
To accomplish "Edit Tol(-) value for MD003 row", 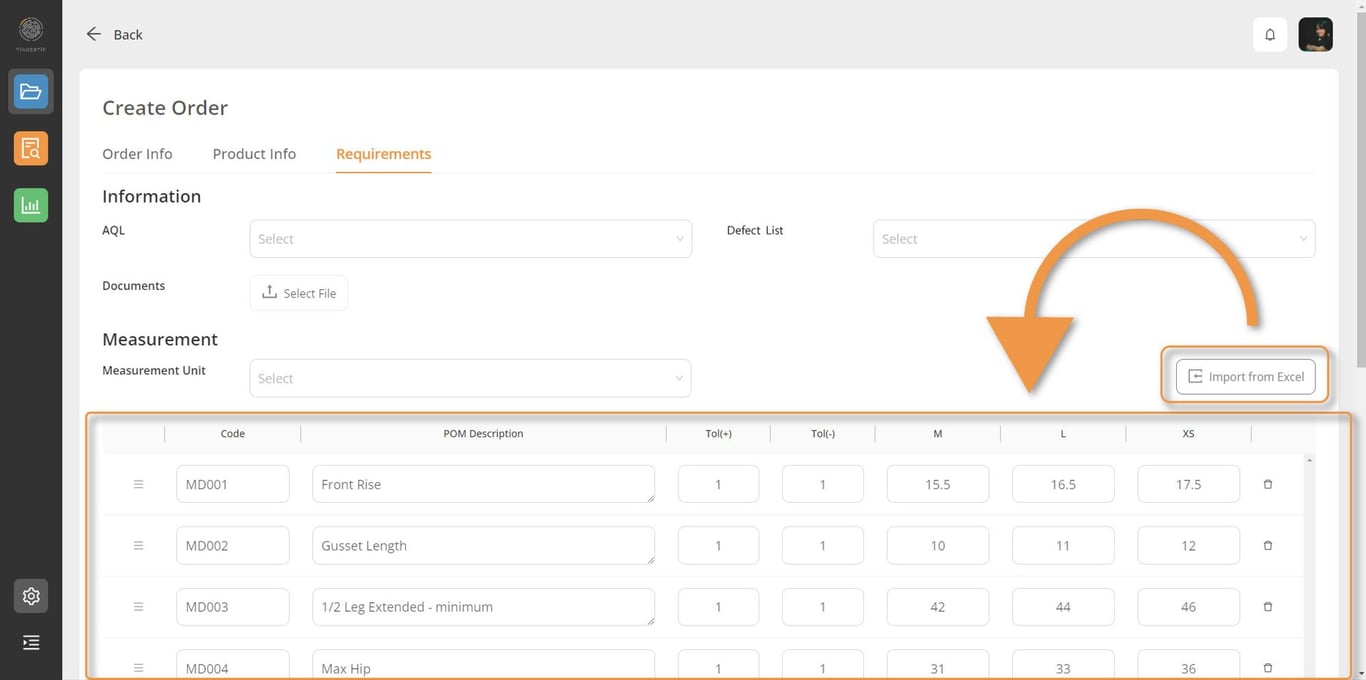I will click(x=822, y=607).
